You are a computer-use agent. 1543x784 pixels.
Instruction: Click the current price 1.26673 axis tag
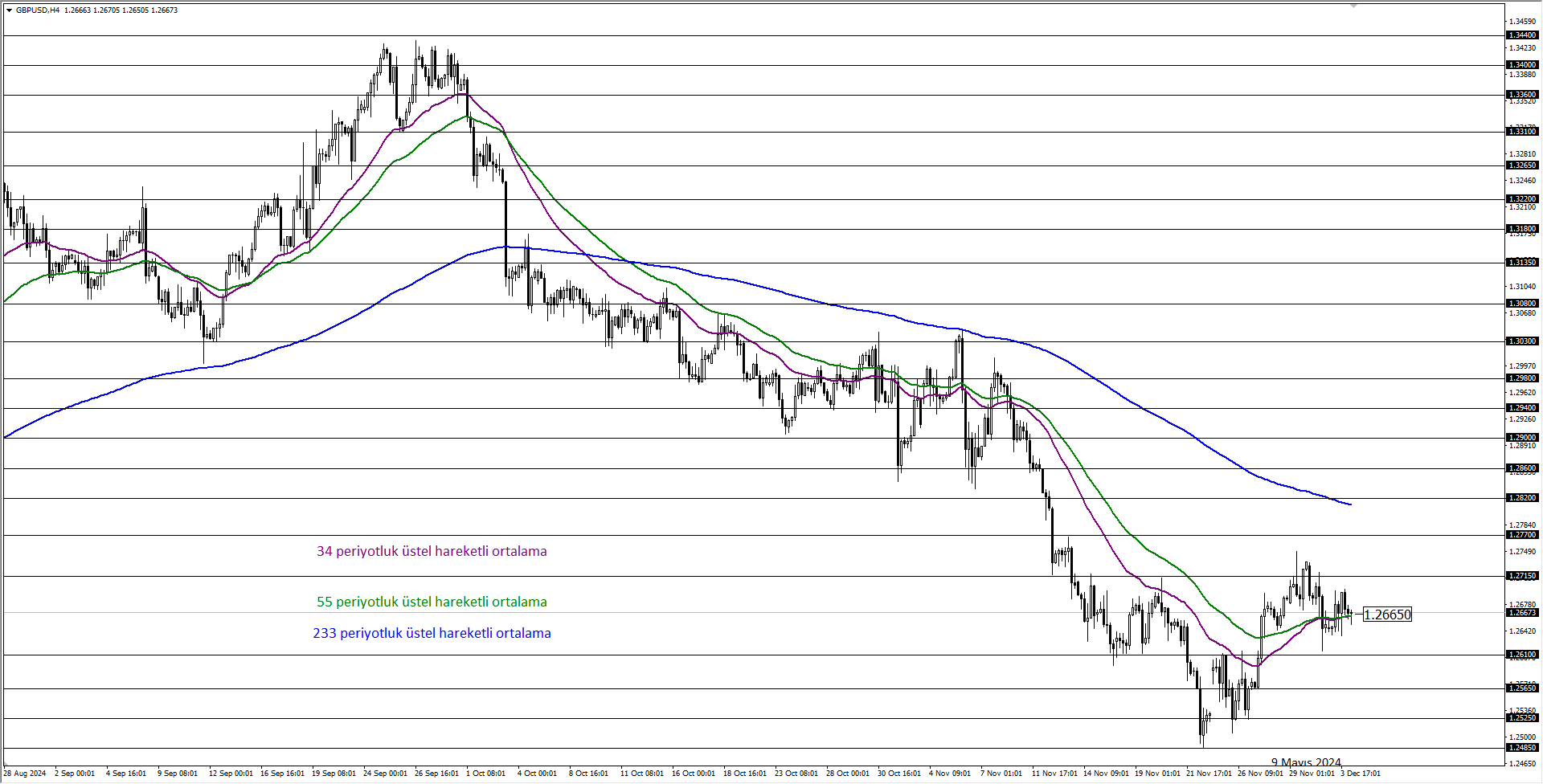point(1522,613)
